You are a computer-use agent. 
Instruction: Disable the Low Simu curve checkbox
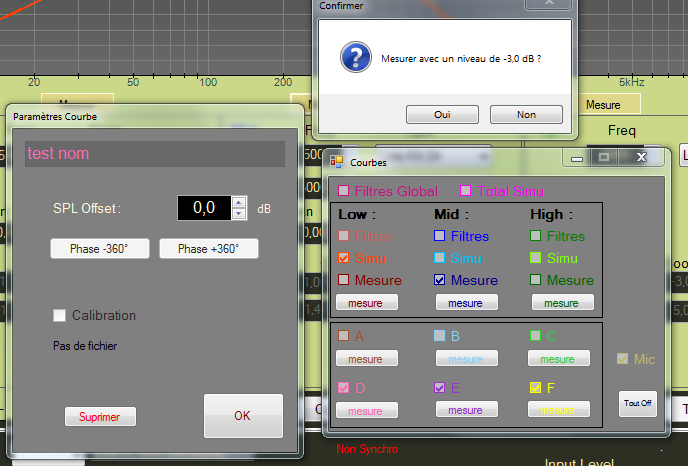pos(344,258)
